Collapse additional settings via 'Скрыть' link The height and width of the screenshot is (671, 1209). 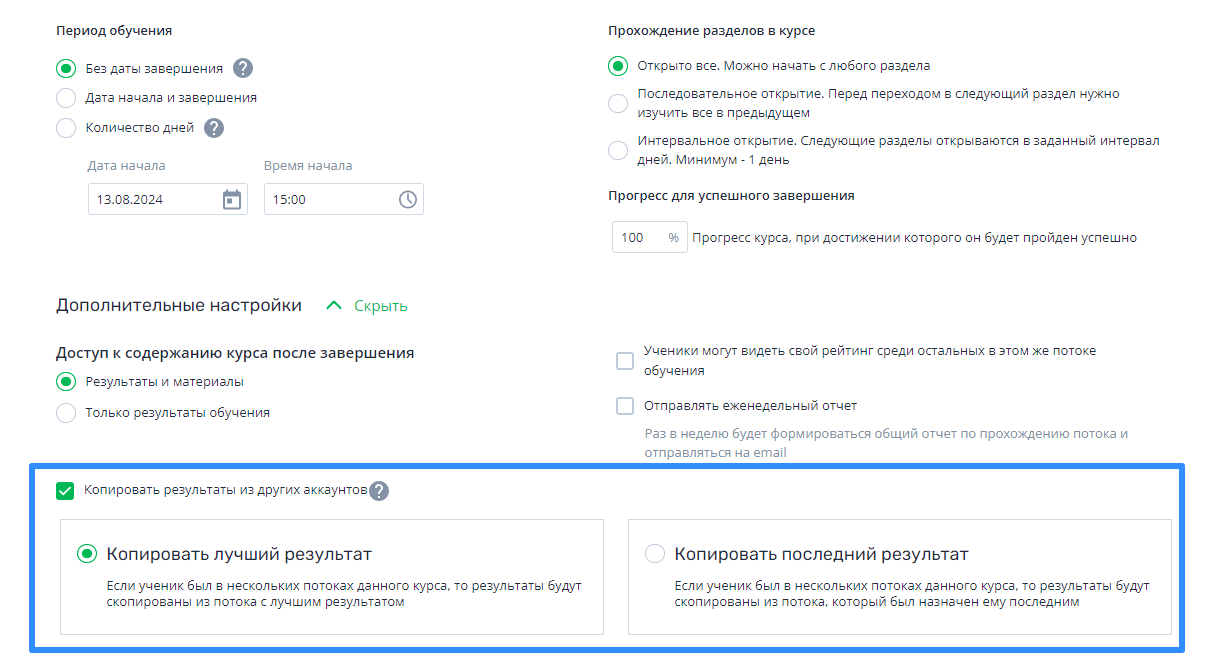380,306
